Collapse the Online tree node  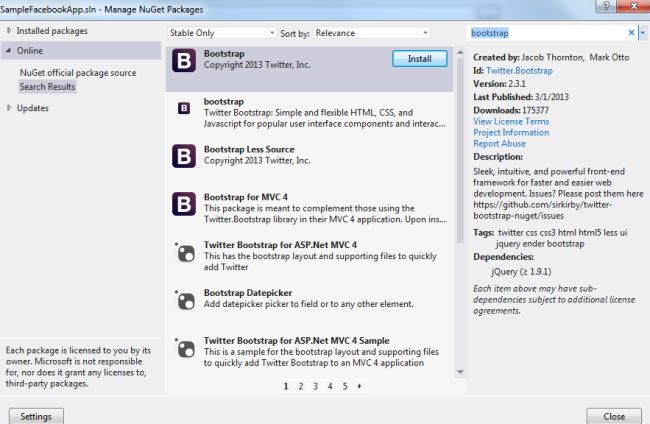click(x=8, y=50)
